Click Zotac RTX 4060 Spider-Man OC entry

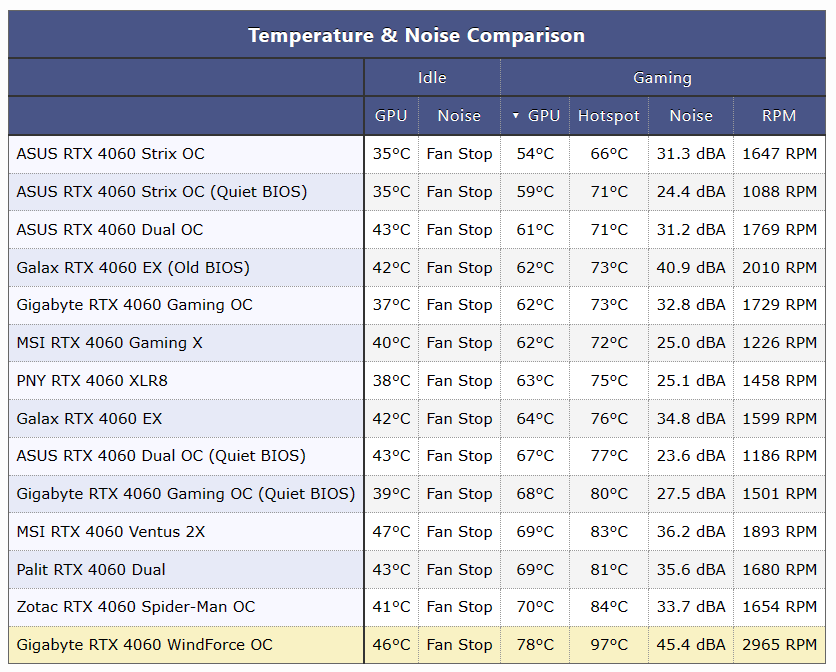pos(136,607)
